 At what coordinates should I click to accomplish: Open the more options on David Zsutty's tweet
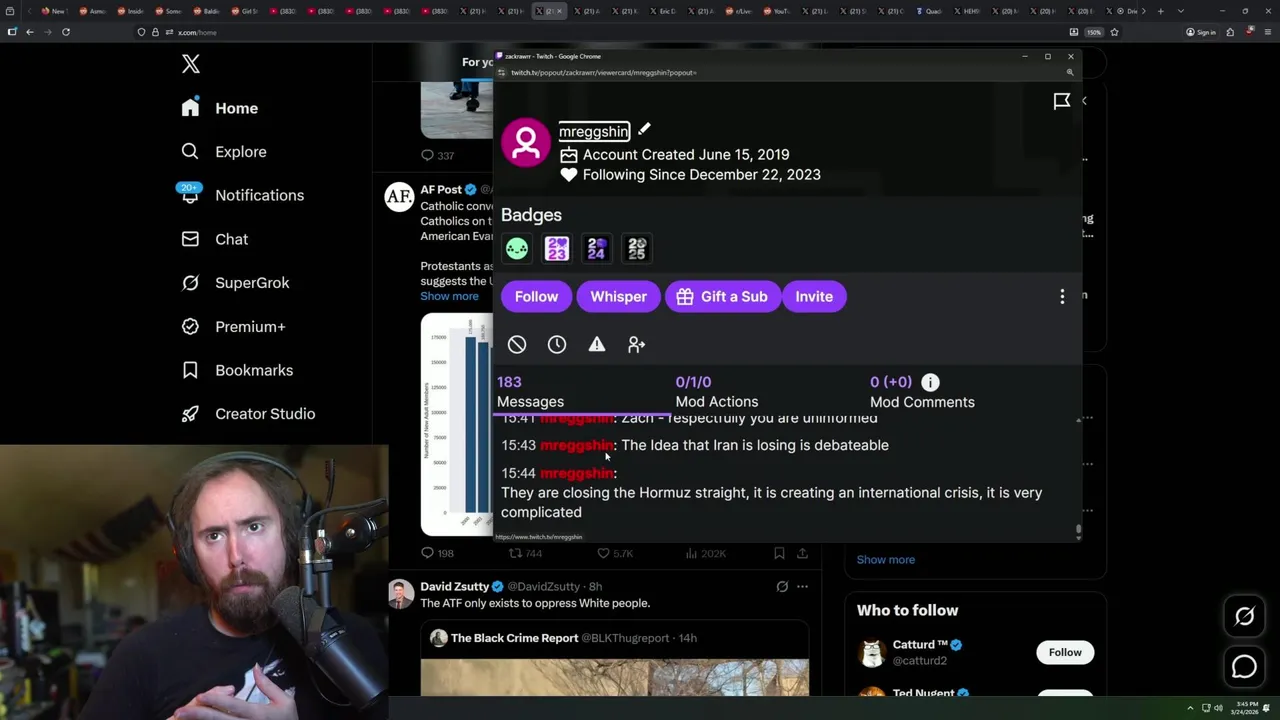802,587
